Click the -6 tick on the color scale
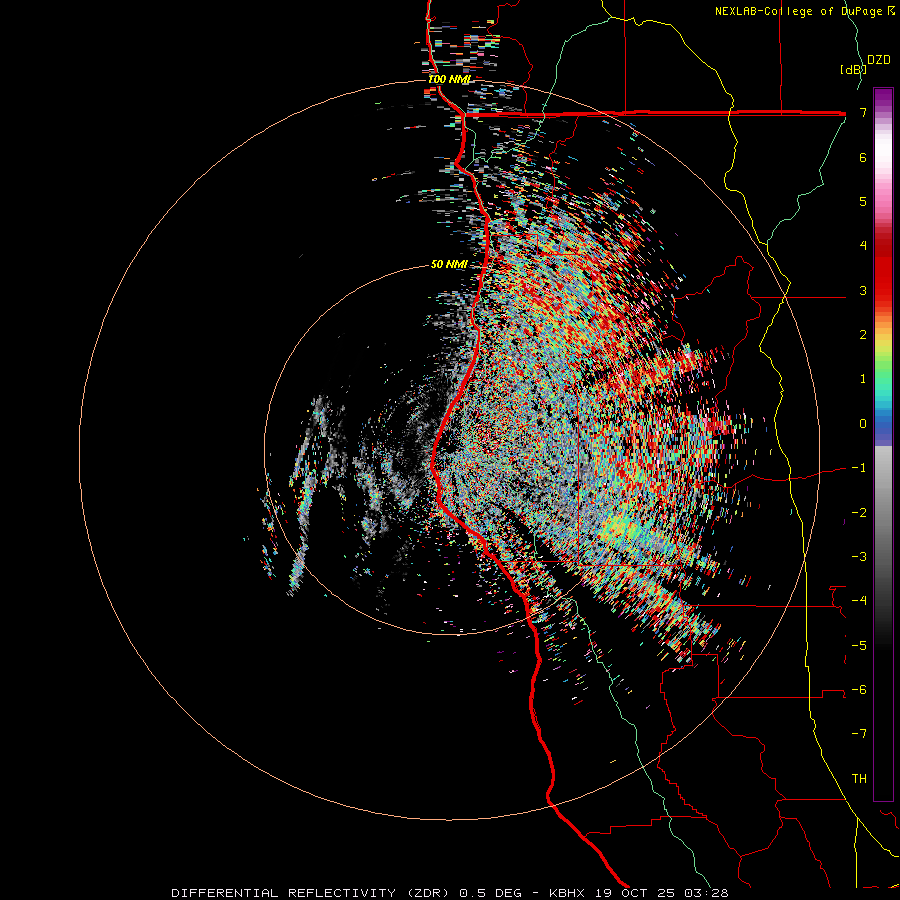900x900 pixels. [859, 690]
